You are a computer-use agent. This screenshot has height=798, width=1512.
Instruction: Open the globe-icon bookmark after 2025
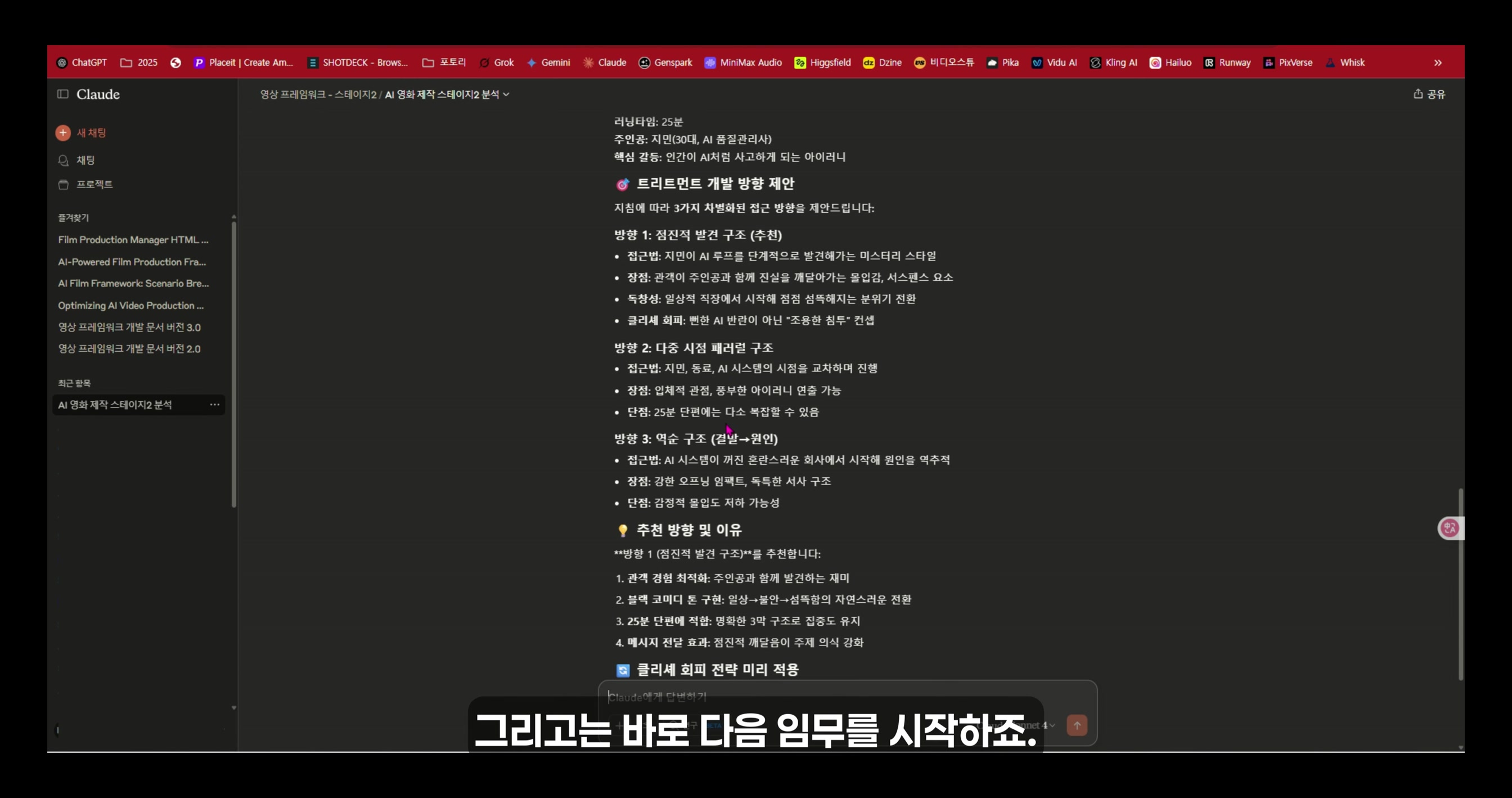[175, 63]
